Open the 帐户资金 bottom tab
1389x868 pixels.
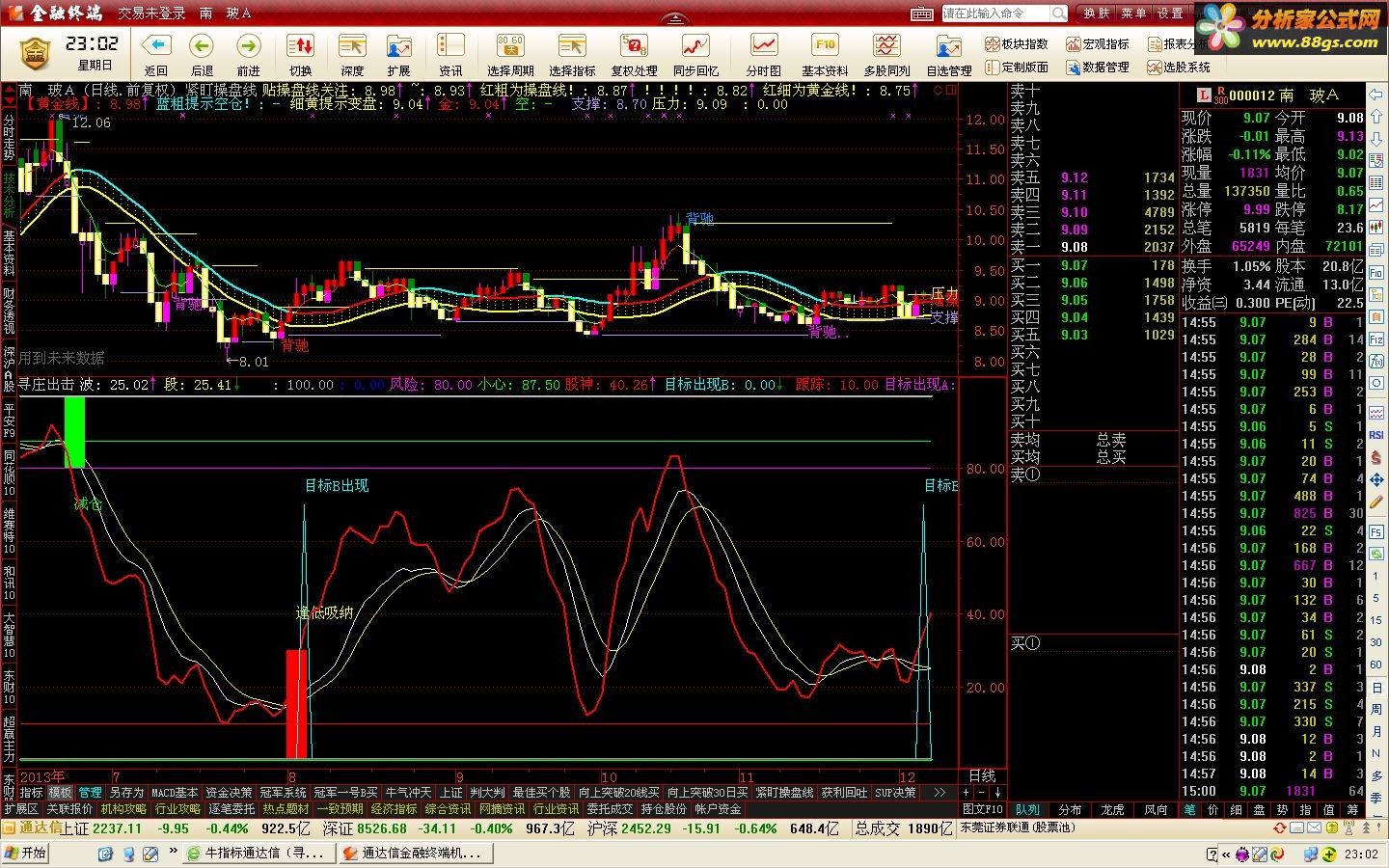(718, 809)
